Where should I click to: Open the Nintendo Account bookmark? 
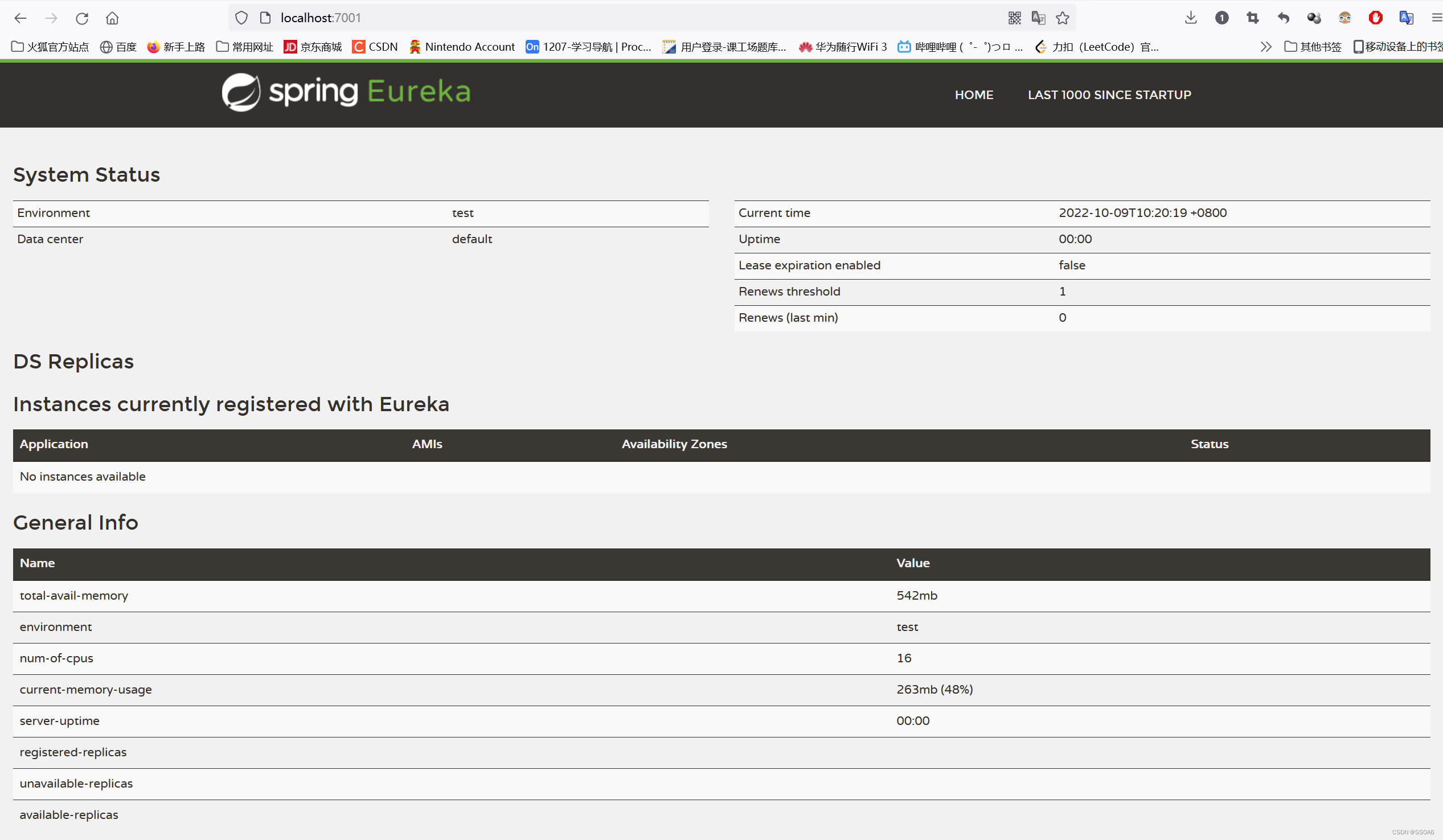[462, 47]
